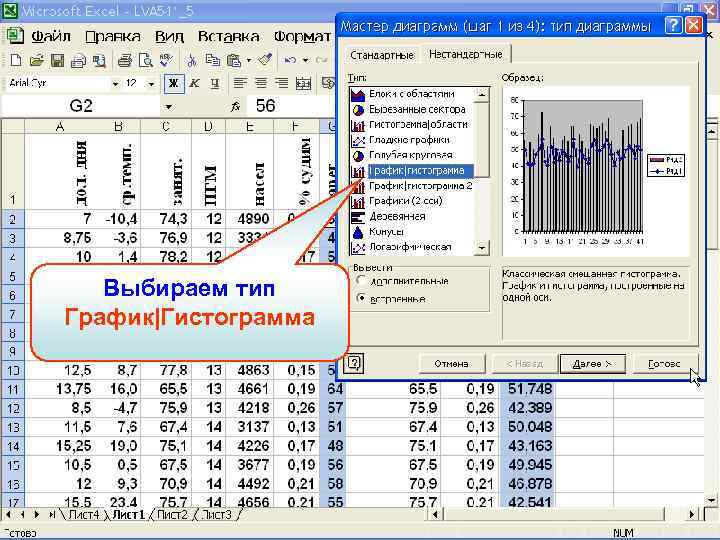This screenshot has width=720, height=540.
Task: Switch to the Стандартные tab
Action: (382, 55)
